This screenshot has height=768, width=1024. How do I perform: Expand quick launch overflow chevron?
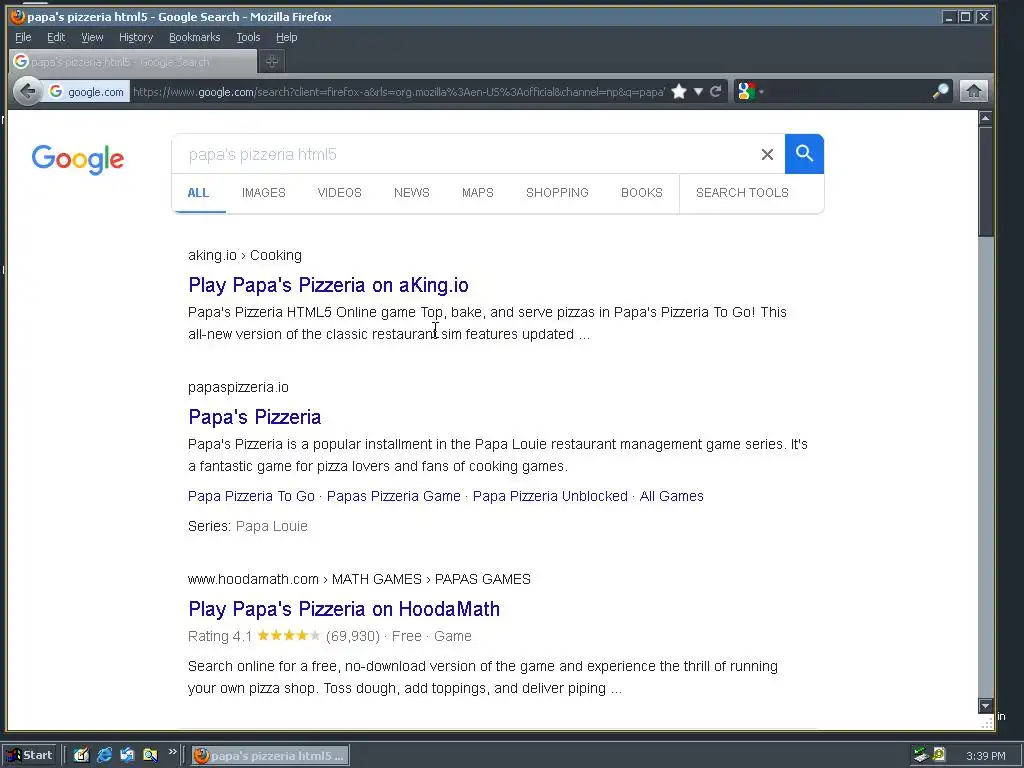coord(172,752)
